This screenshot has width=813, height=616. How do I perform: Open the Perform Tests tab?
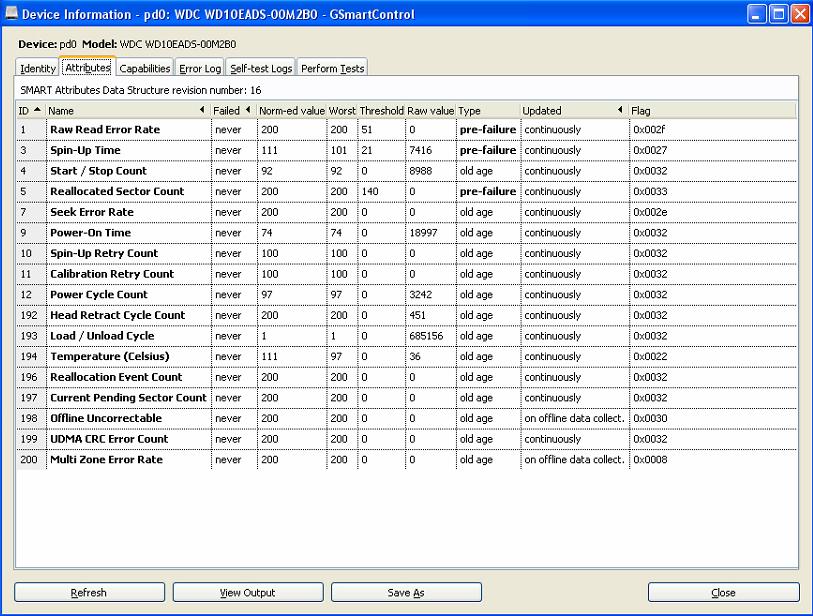(x=332, y=68)
